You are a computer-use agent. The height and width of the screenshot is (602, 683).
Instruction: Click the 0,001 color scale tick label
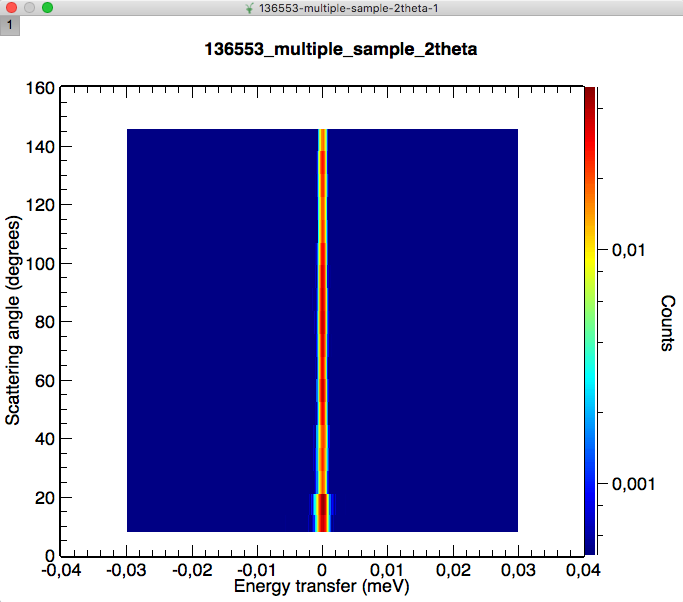(631, 483)
